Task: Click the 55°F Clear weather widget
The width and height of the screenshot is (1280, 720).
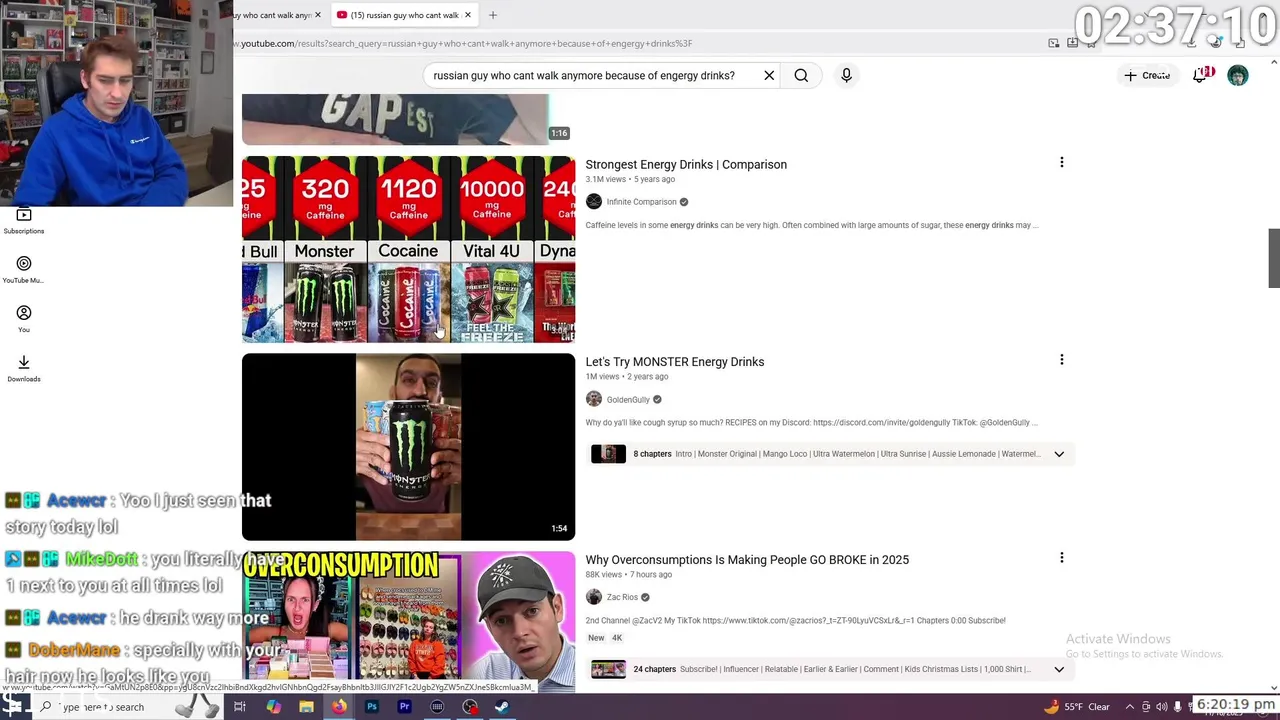Action: click(1076, 706)
